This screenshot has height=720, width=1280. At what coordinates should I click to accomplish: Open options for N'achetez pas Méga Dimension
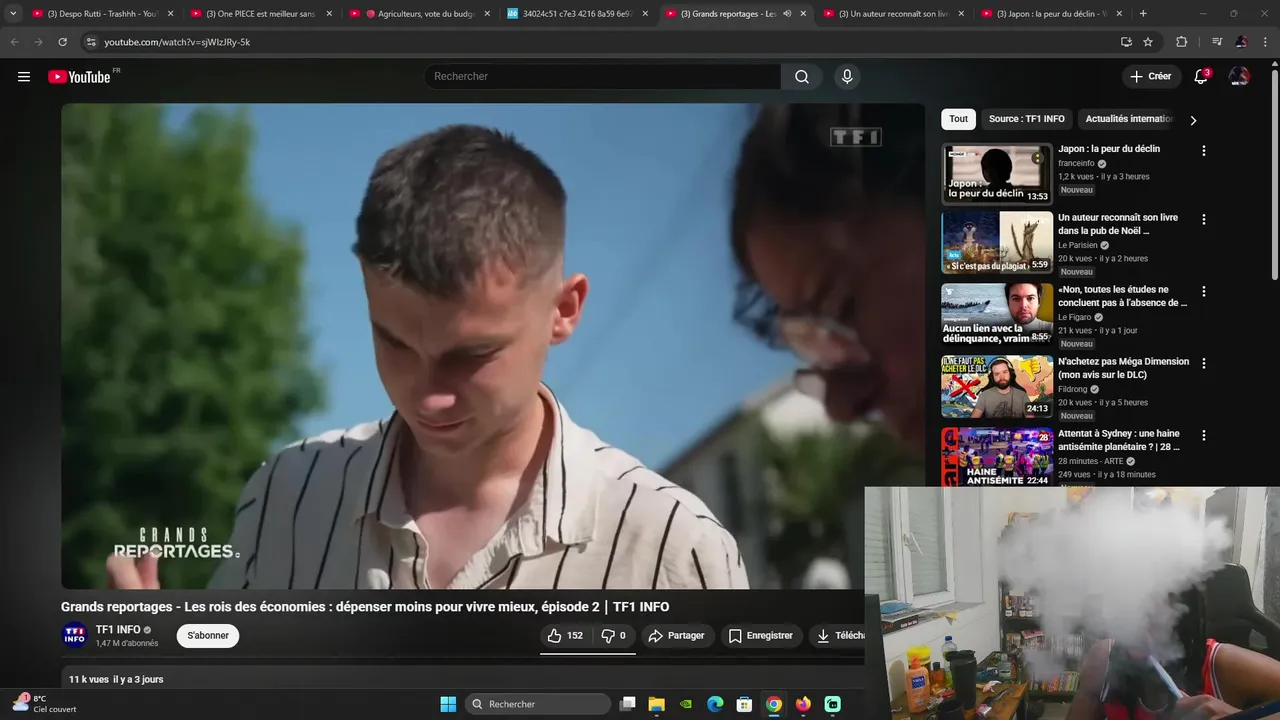click(x=1204, y=363)
